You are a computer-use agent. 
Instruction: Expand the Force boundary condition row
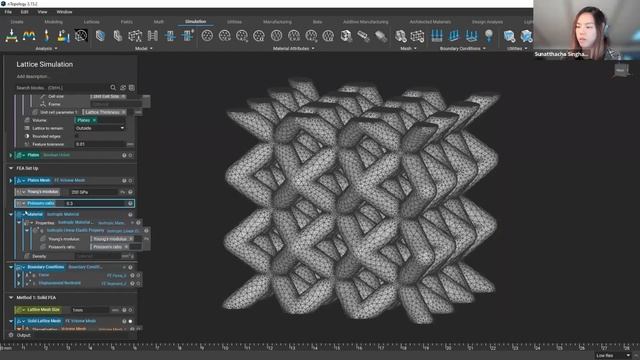(19, 276)
